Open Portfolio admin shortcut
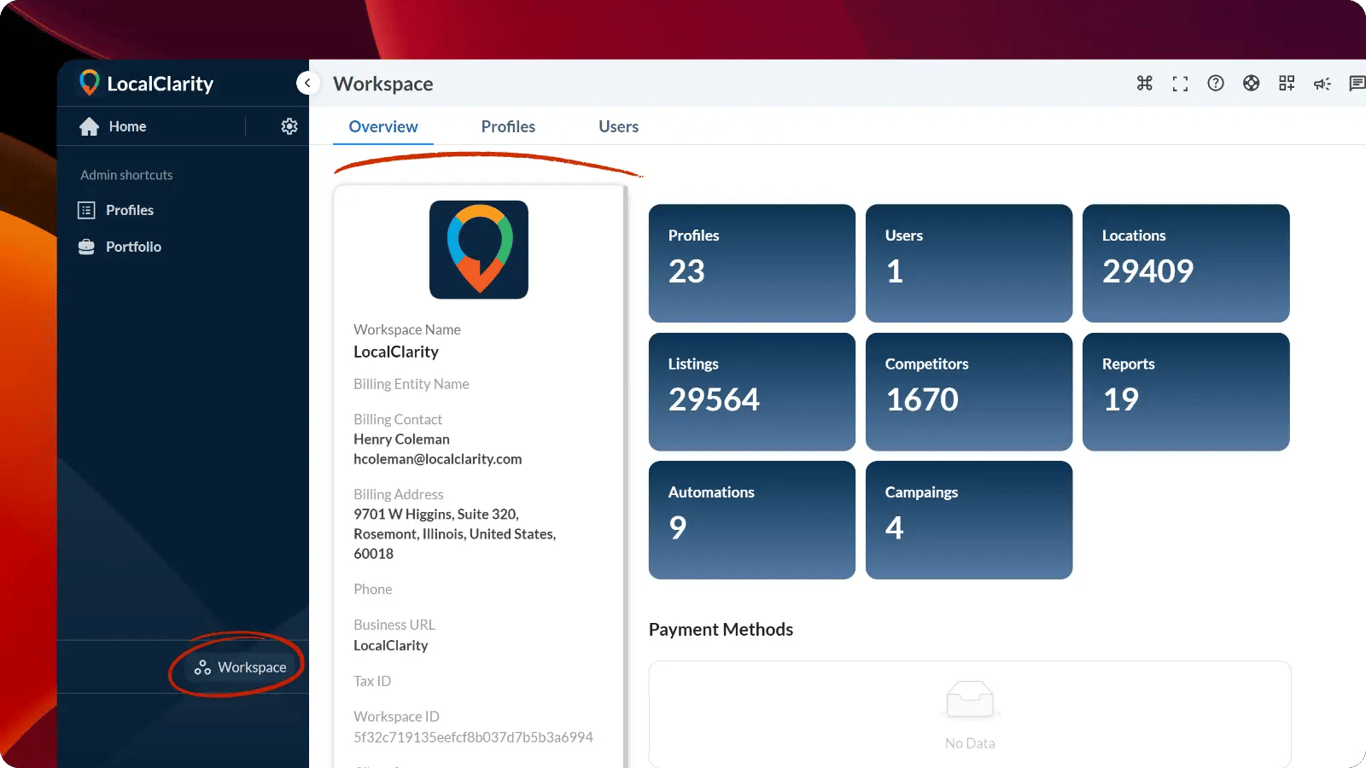The height and width of the screenshot is (768, 1366). pyautogui.click(x=134, y=246)
